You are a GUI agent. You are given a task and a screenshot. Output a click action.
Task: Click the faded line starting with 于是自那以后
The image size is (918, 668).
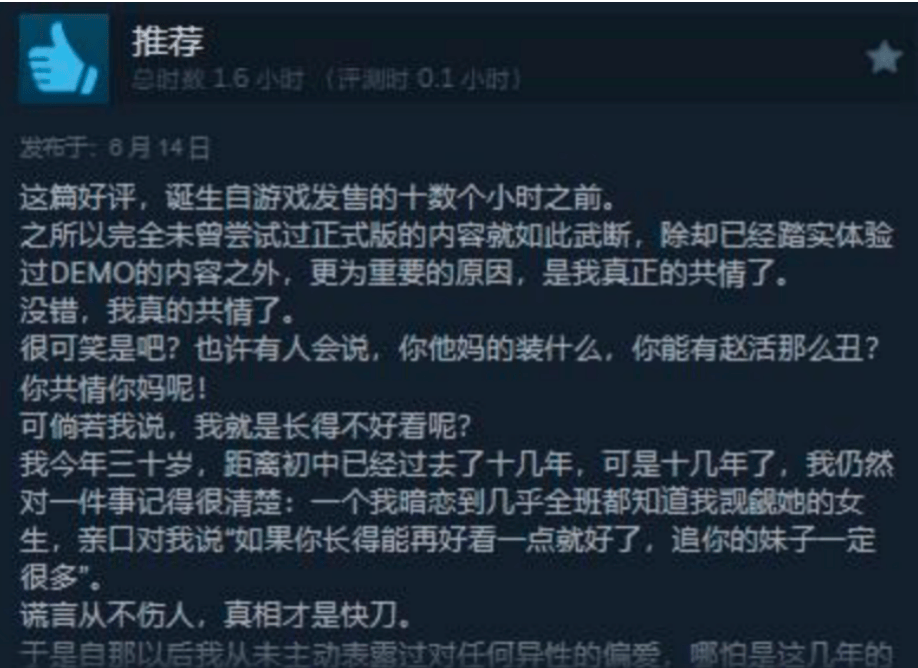pos(457,653)
